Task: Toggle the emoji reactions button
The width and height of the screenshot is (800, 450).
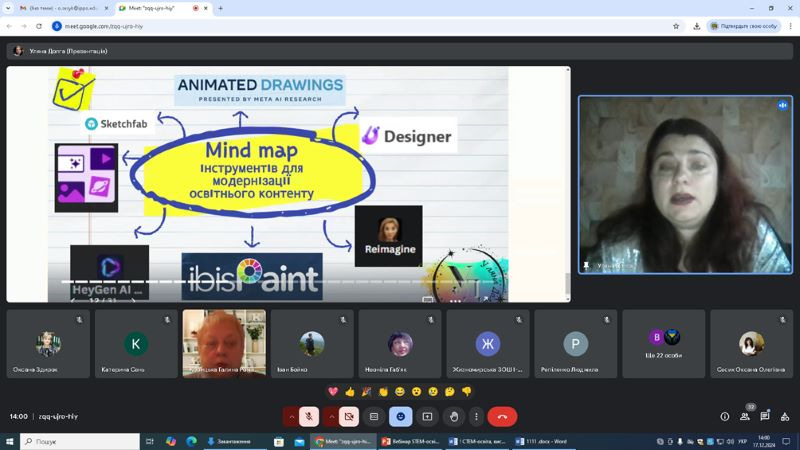Action: pos(401,417)
